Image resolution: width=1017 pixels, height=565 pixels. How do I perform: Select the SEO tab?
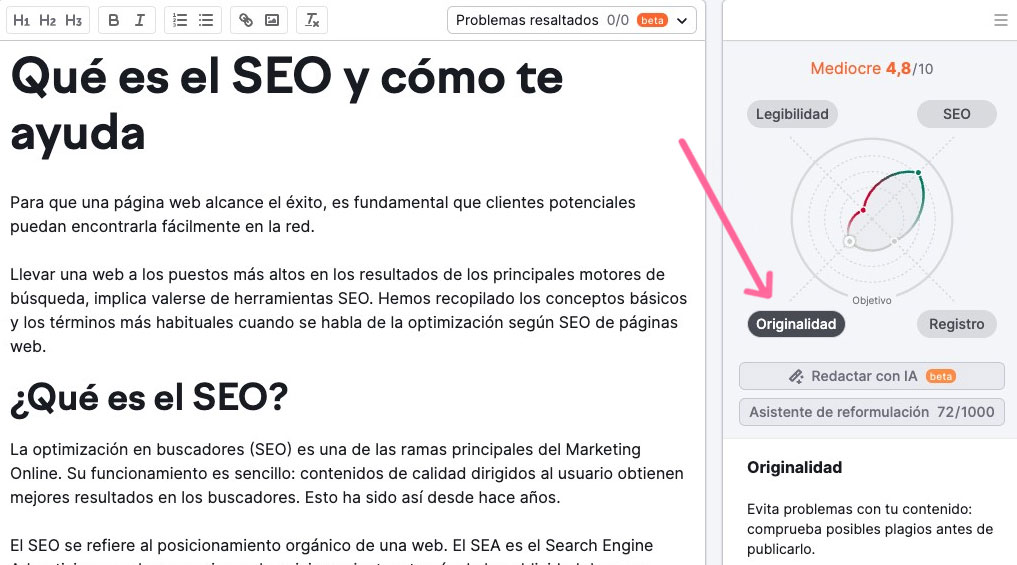(x=956, y=114)
